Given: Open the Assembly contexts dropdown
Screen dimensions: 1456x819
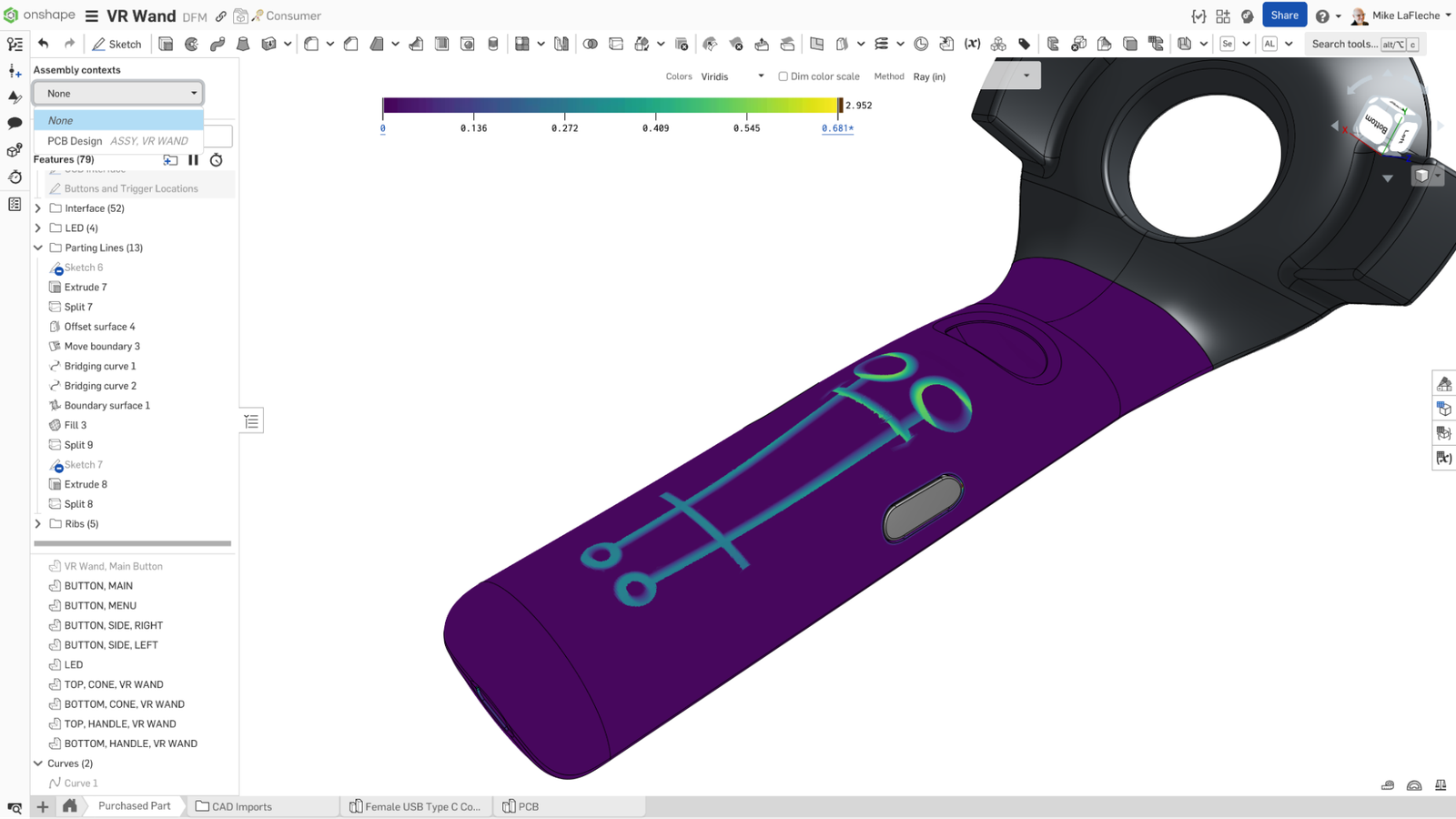Looking at the screenshot, I should [x=116, y=92].
